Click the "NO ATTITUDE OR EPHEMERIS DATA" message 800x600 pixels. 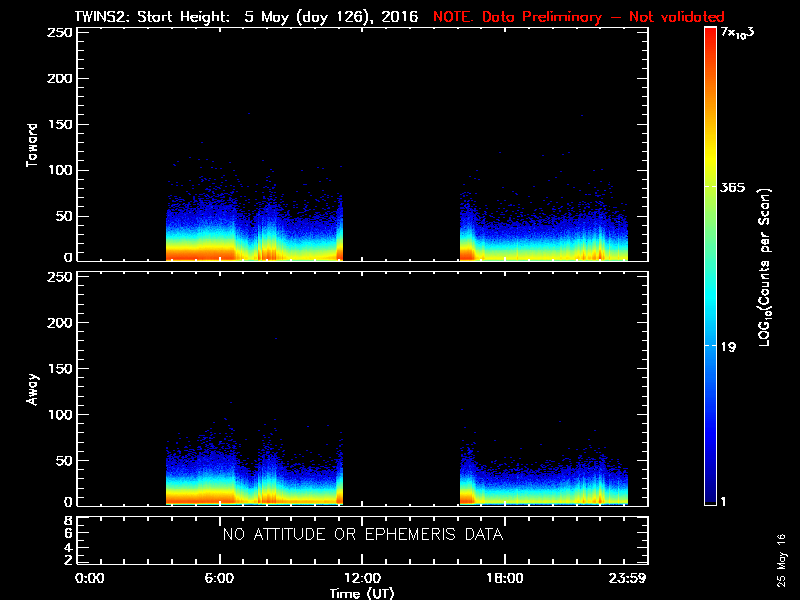coord(363,534)
